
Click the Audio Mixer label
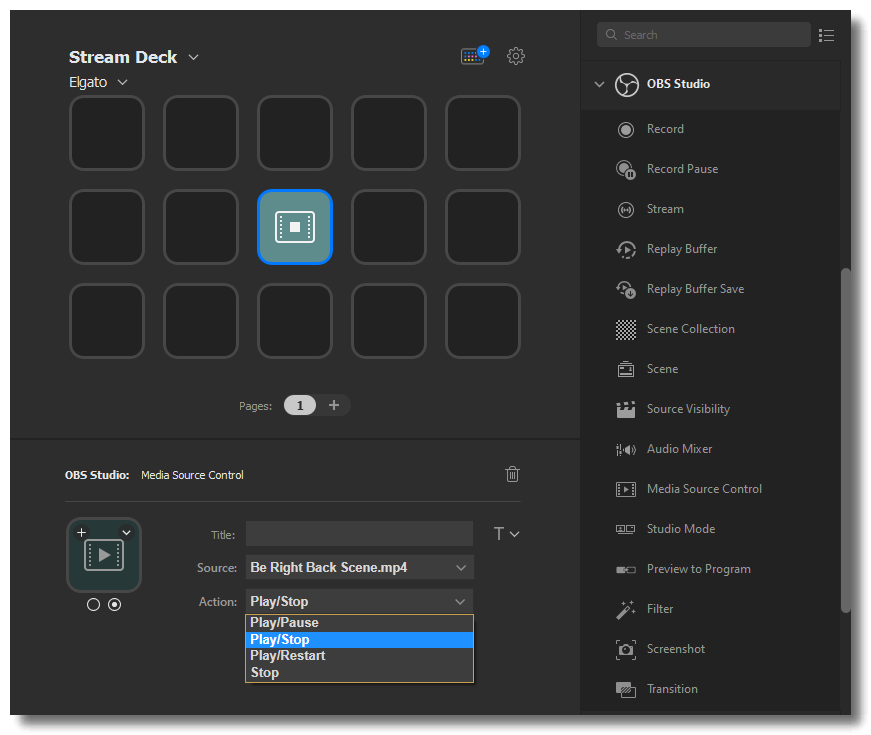(x=679, y=449)
